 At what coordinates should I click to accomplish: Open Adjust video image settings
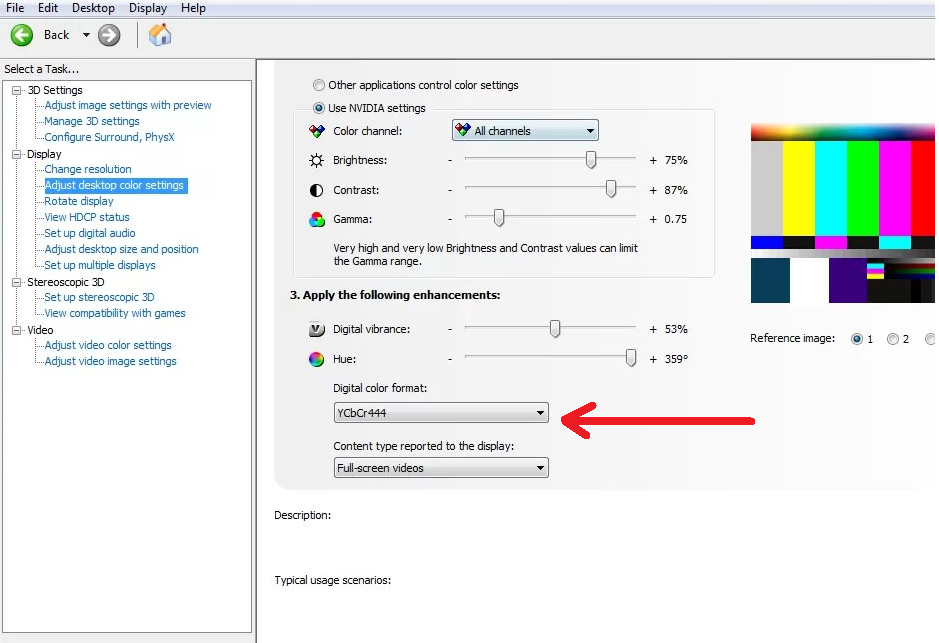[x=111, y=362]
